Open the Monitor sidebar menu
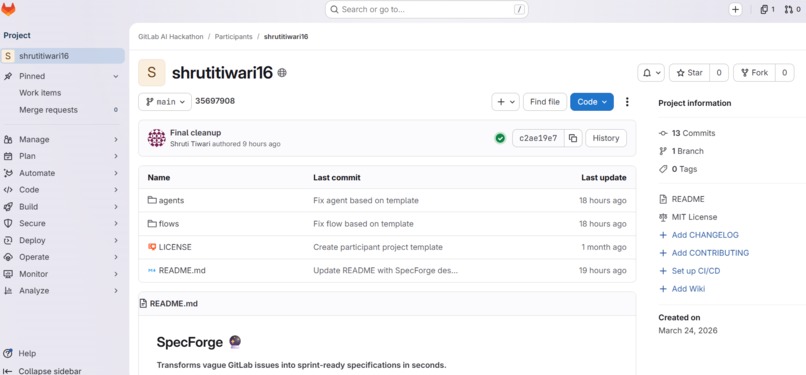Viewport: 806px width, 375px height. click(63, 274)
